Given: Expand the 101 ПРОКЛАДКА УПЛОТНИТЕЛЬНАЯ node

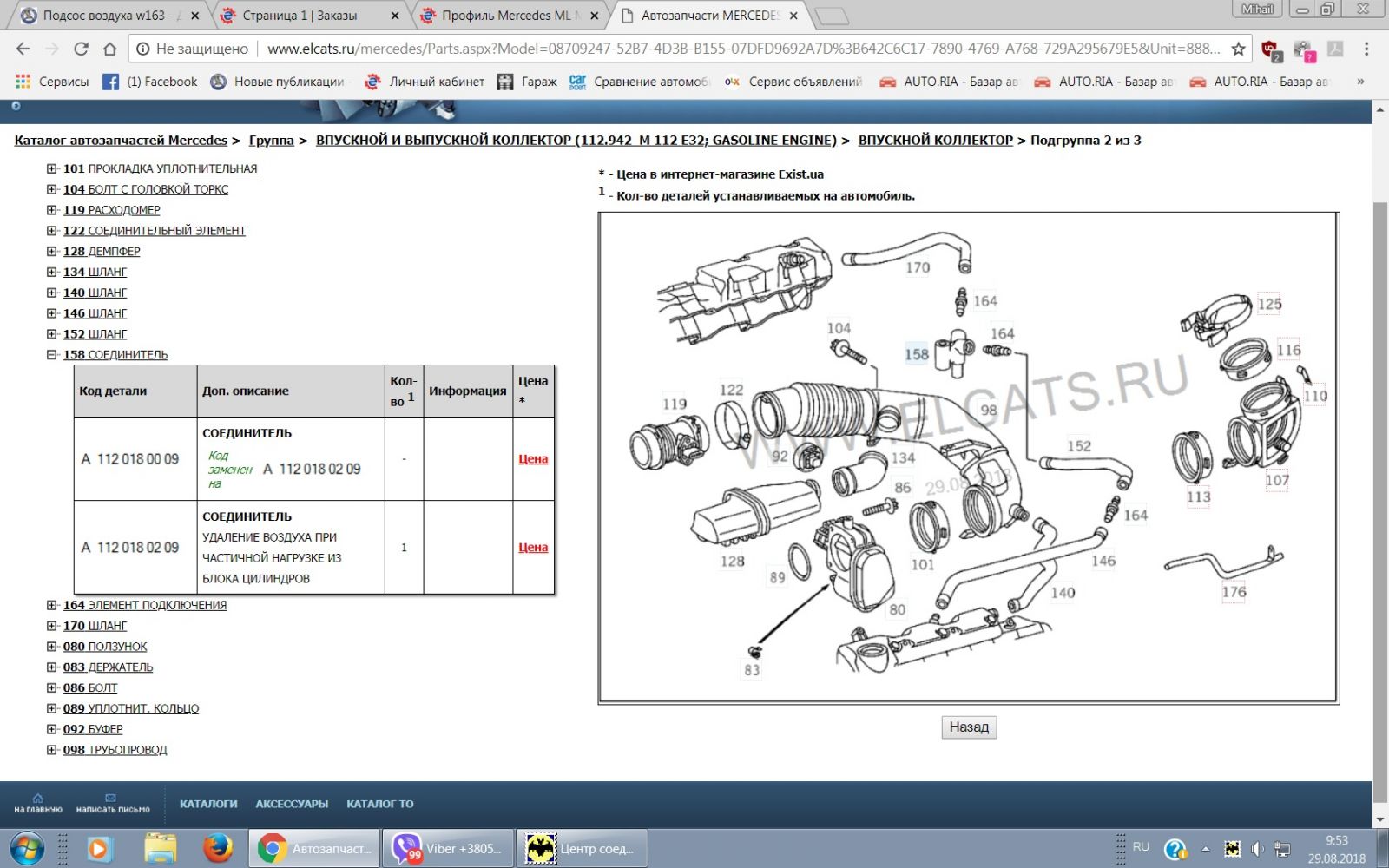Looking at the screenshot, I should click(52, 168).
